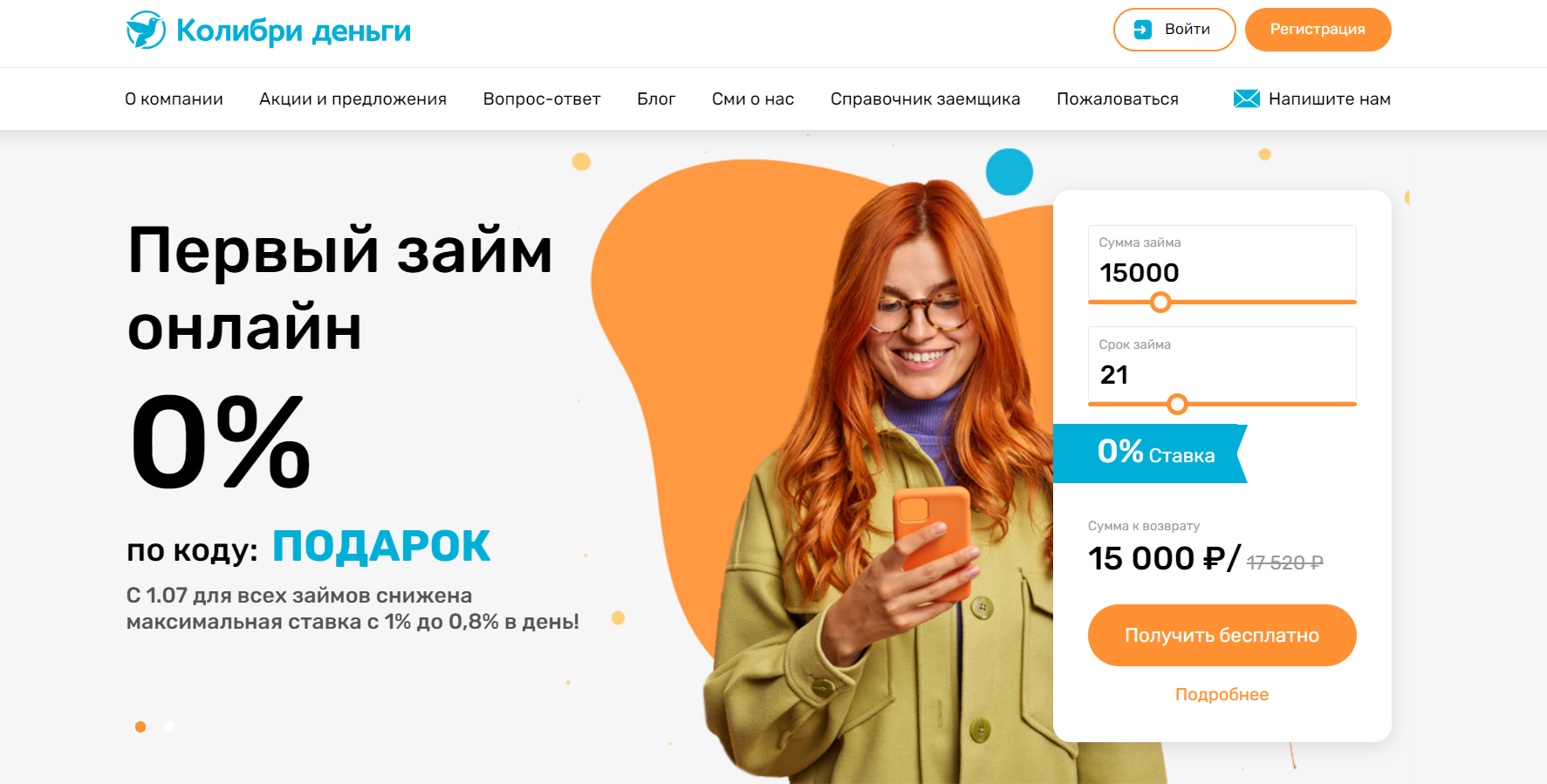Click the loan amount slider handle
This screenshot has width=1547, height=784.
(x=1160, y=302)
